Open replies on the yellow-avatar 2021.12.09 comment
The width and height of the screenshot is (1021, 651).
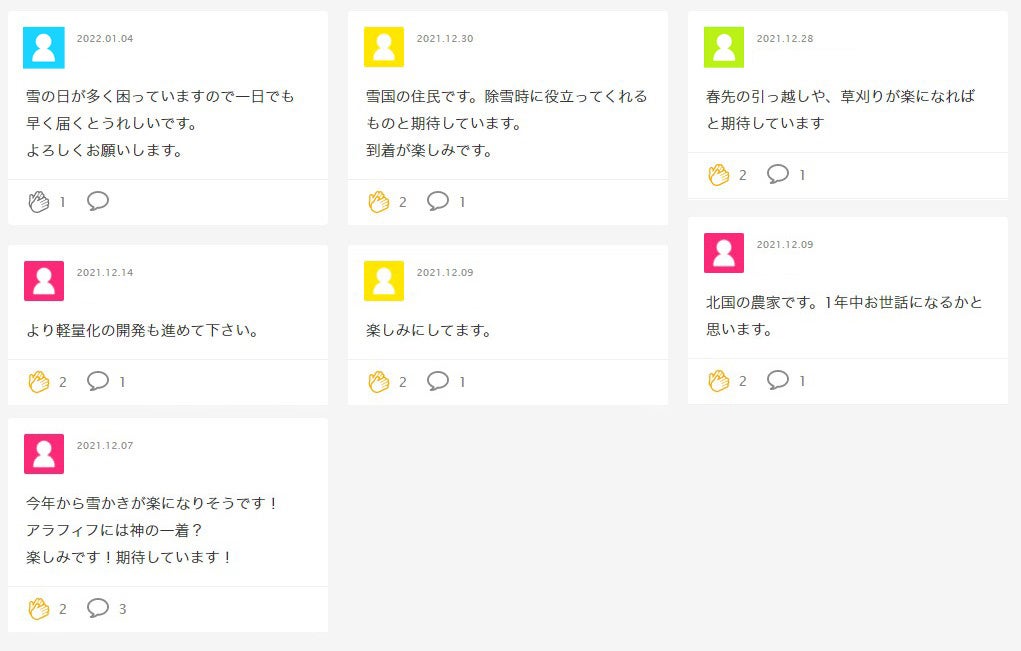click(x=438, y=381)
